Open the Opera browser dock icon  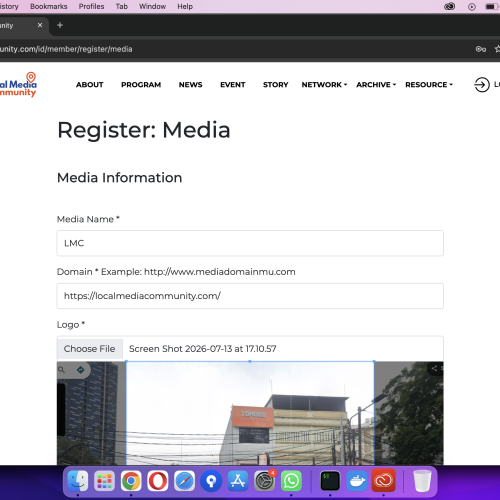click(158, 481)
